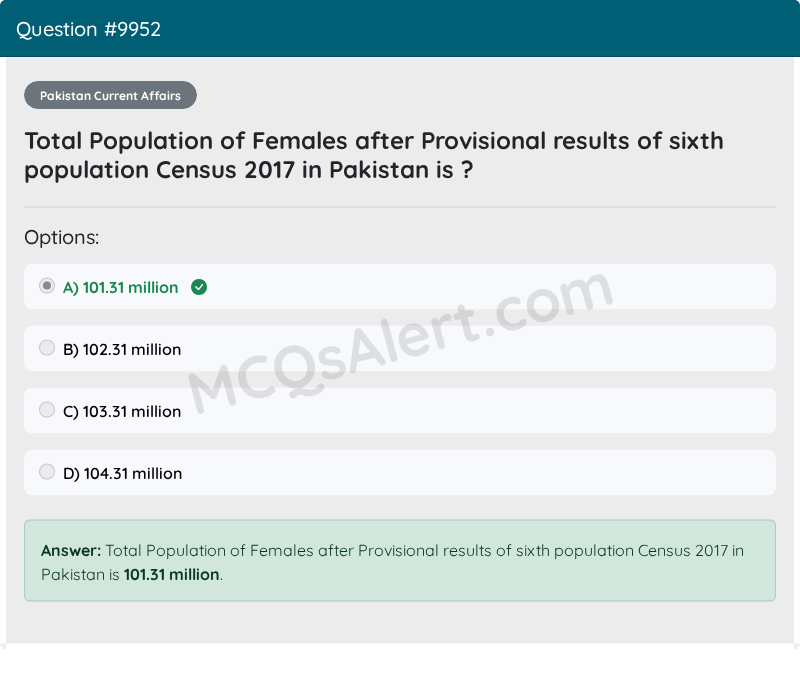This screenshot has width=800, height=674.
Task: Click the bold 'Answer:' label
Action: pos(71,551)
